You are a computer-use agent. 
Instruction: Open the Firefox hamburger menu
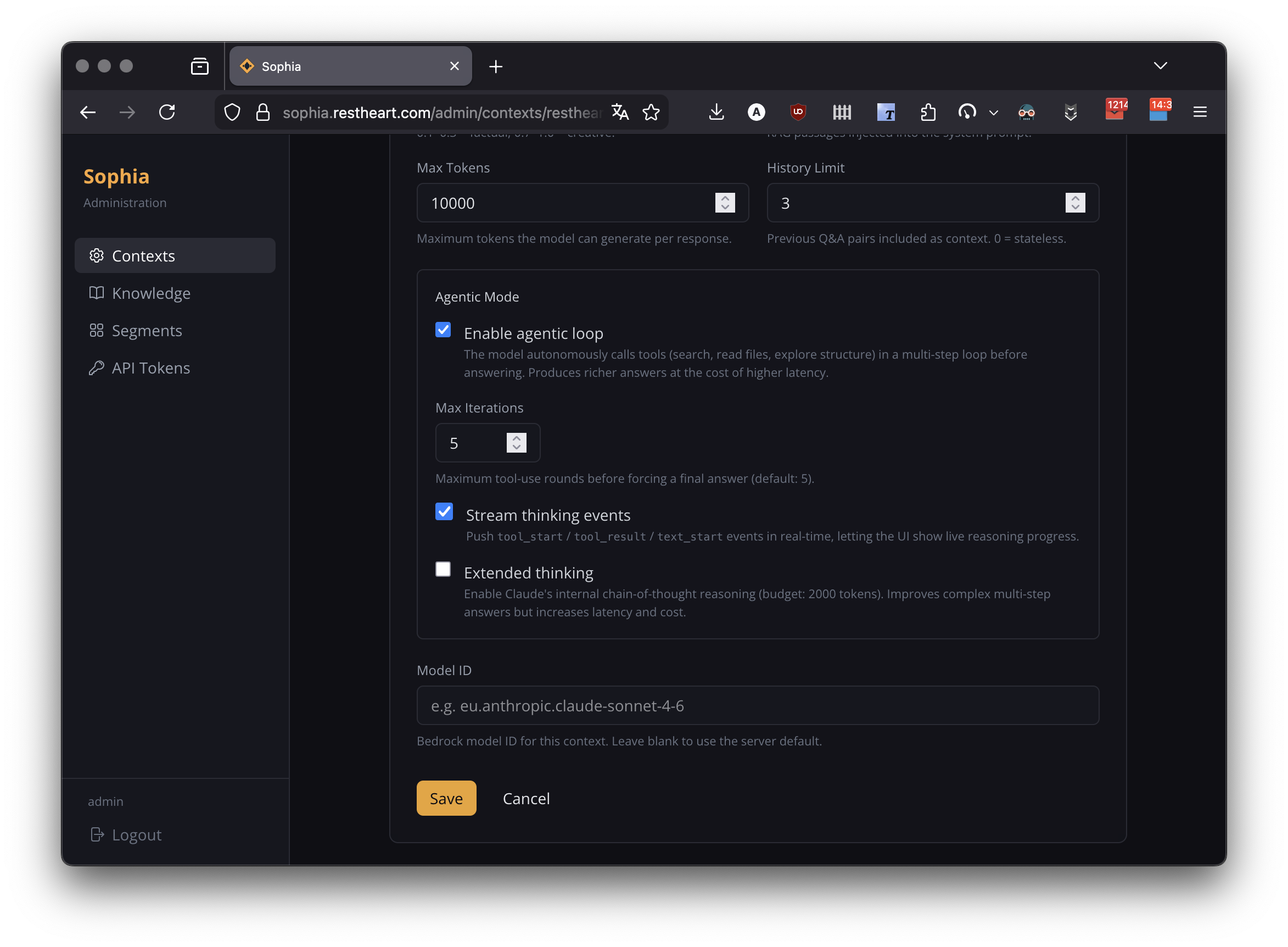pos(1200,112)
